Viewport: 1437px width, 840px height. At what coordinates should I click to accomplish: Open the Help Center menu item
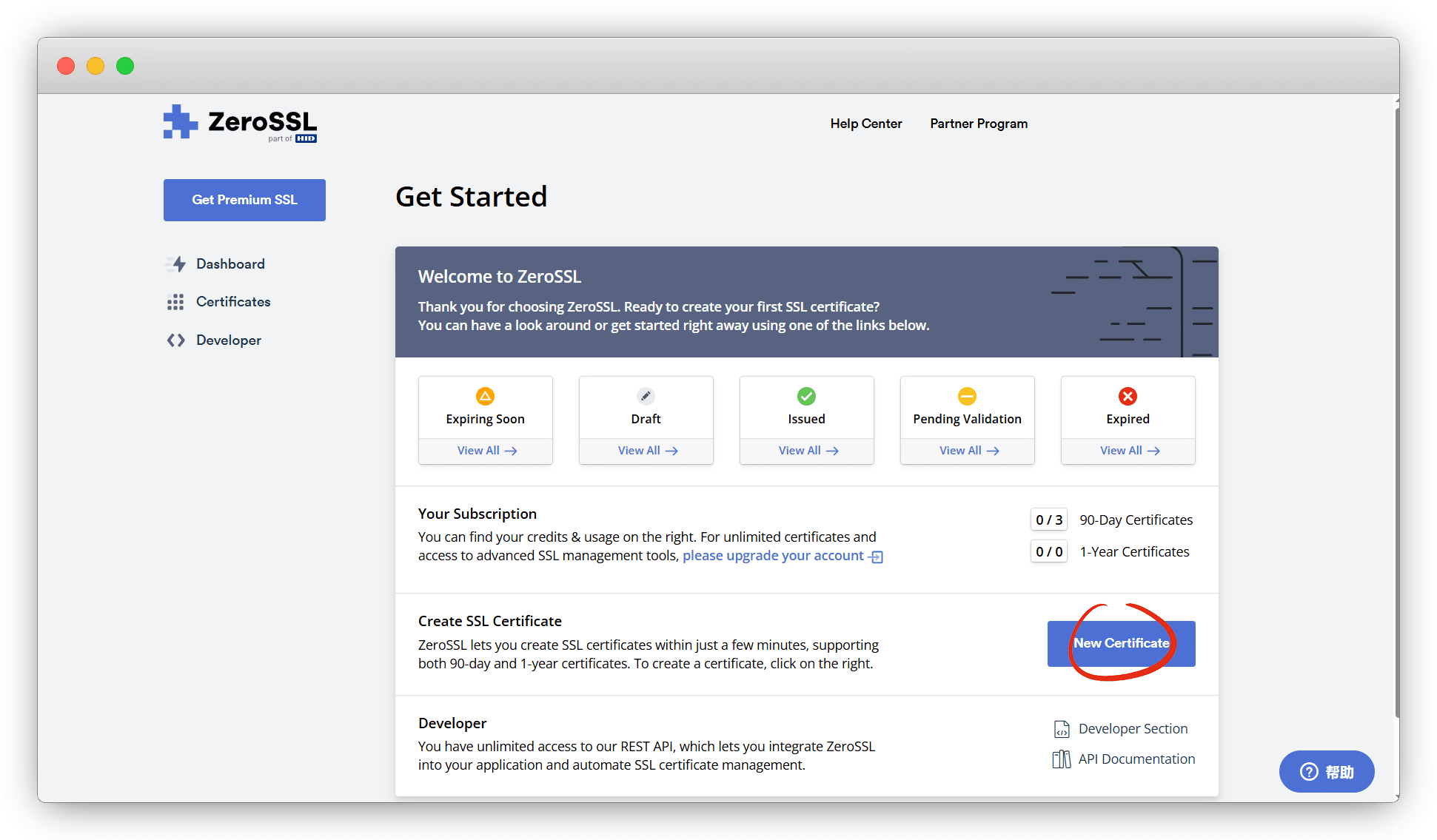click(865, 124)
